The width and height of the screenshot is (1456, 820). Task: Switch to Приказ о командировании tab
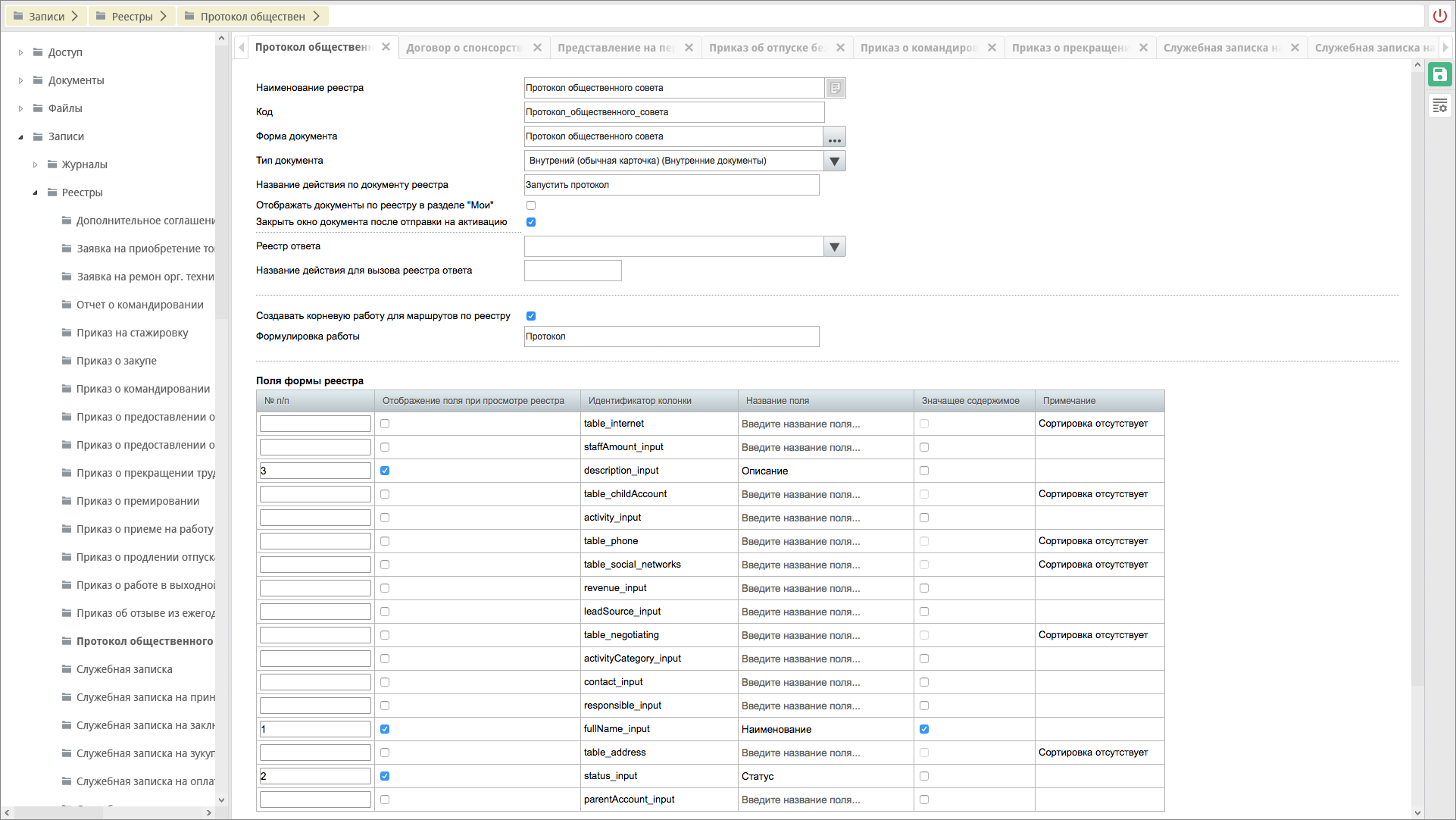[x=918, y=48]
